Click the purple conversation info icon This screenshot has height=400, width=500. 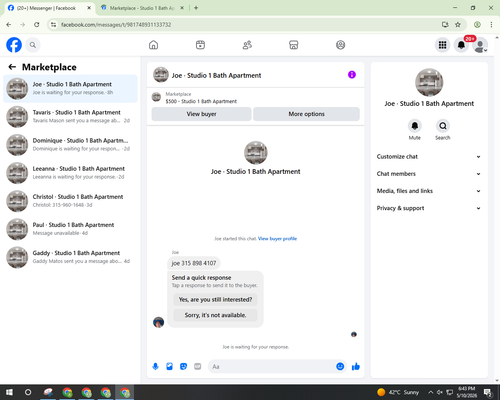pyautogui.click(x=352, y=75)
